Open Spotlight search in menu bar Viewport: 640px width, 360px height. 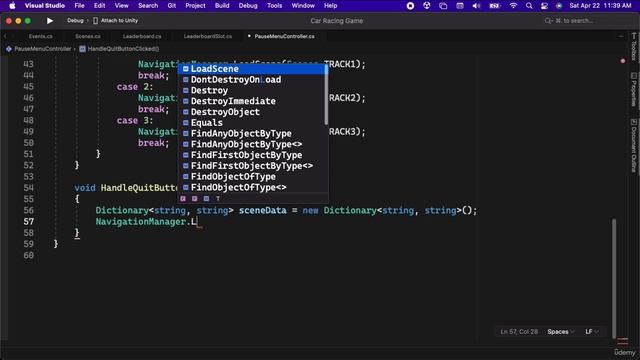click(529, 6)
